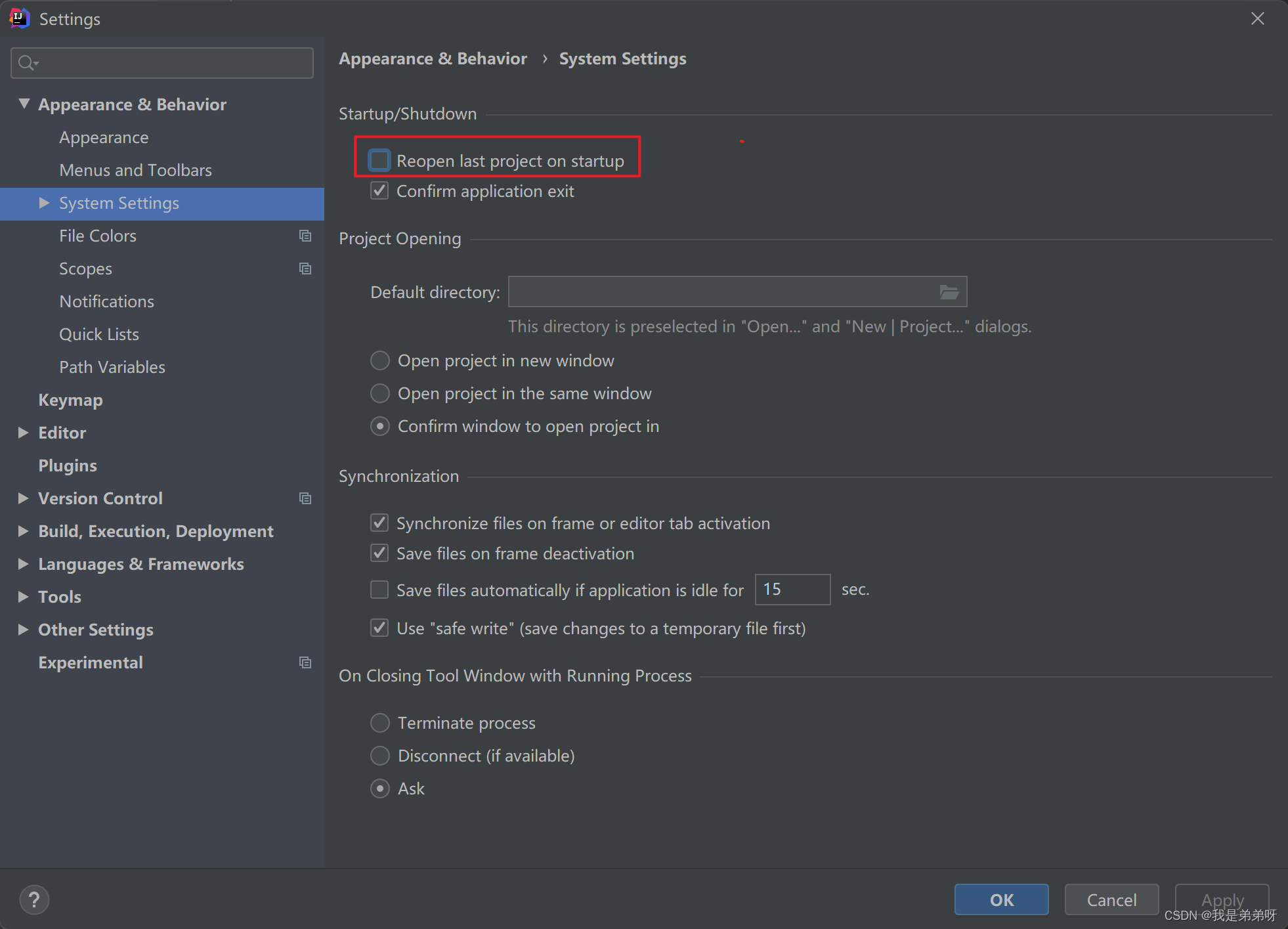Click the browse folder icon for Default directory

coord(949,292)
